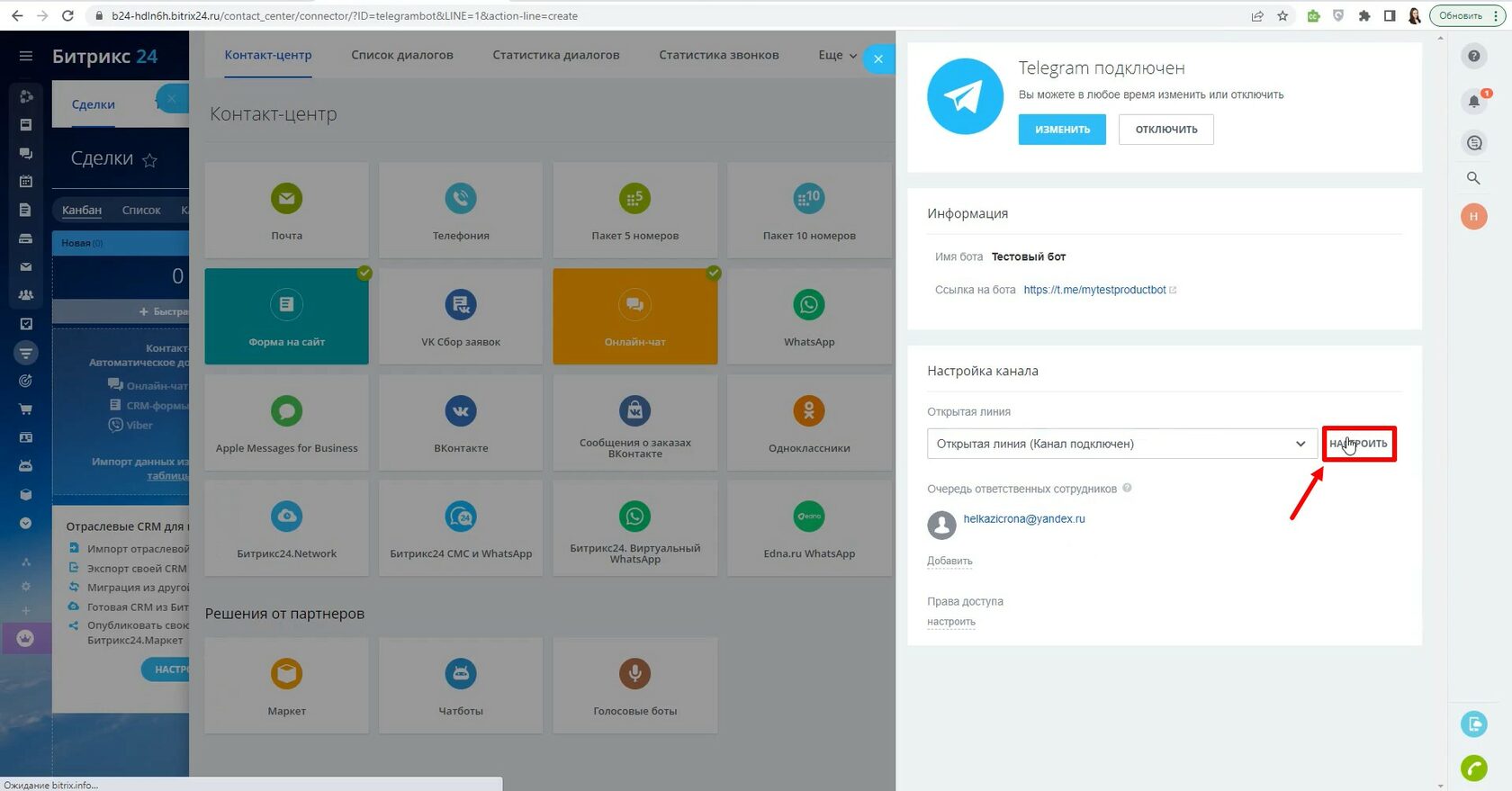Select the Канбан view

tap(82, 210)
